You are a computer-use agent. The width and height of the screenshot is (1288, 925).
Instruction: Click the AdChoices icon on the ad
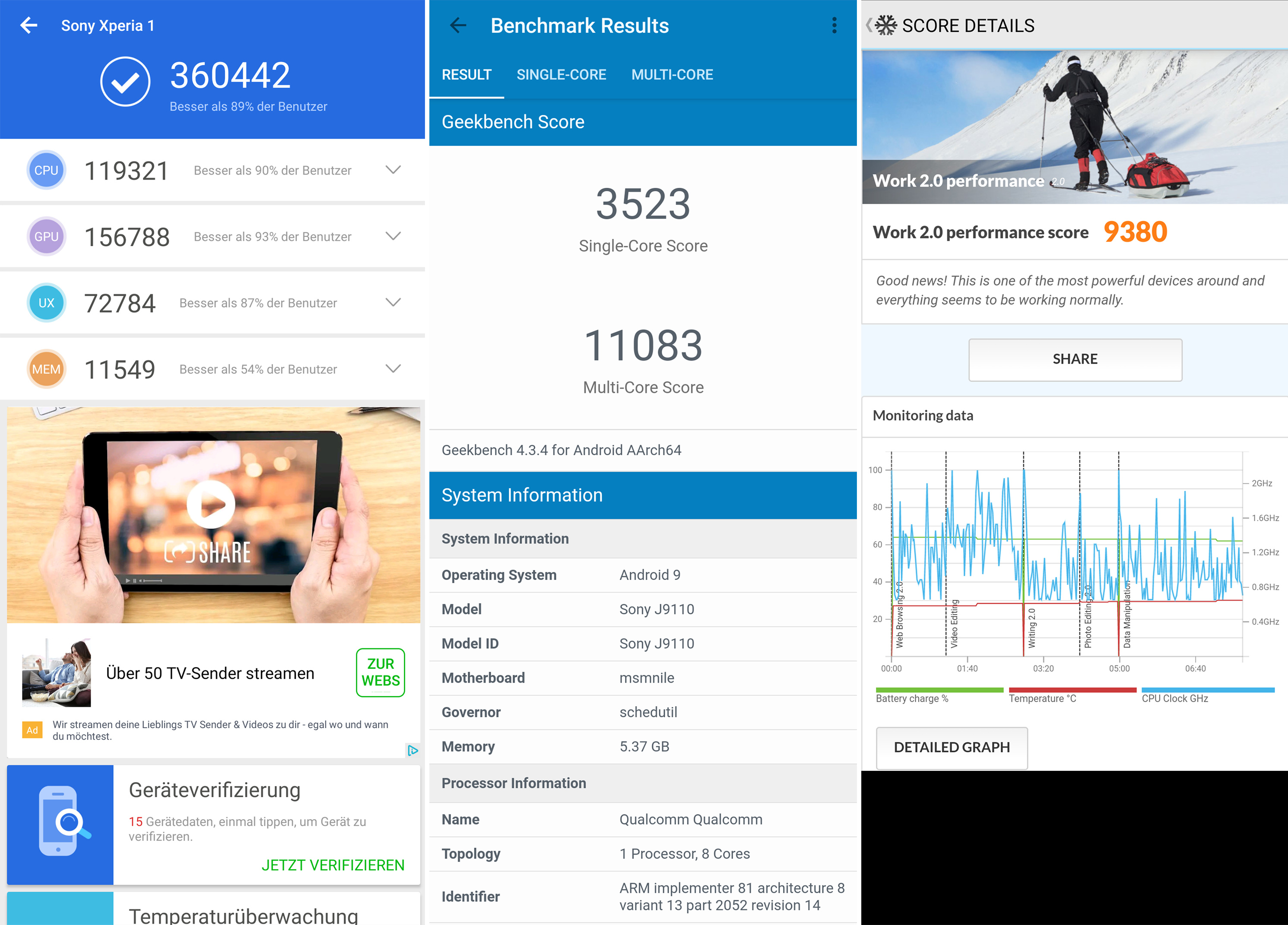413,750
